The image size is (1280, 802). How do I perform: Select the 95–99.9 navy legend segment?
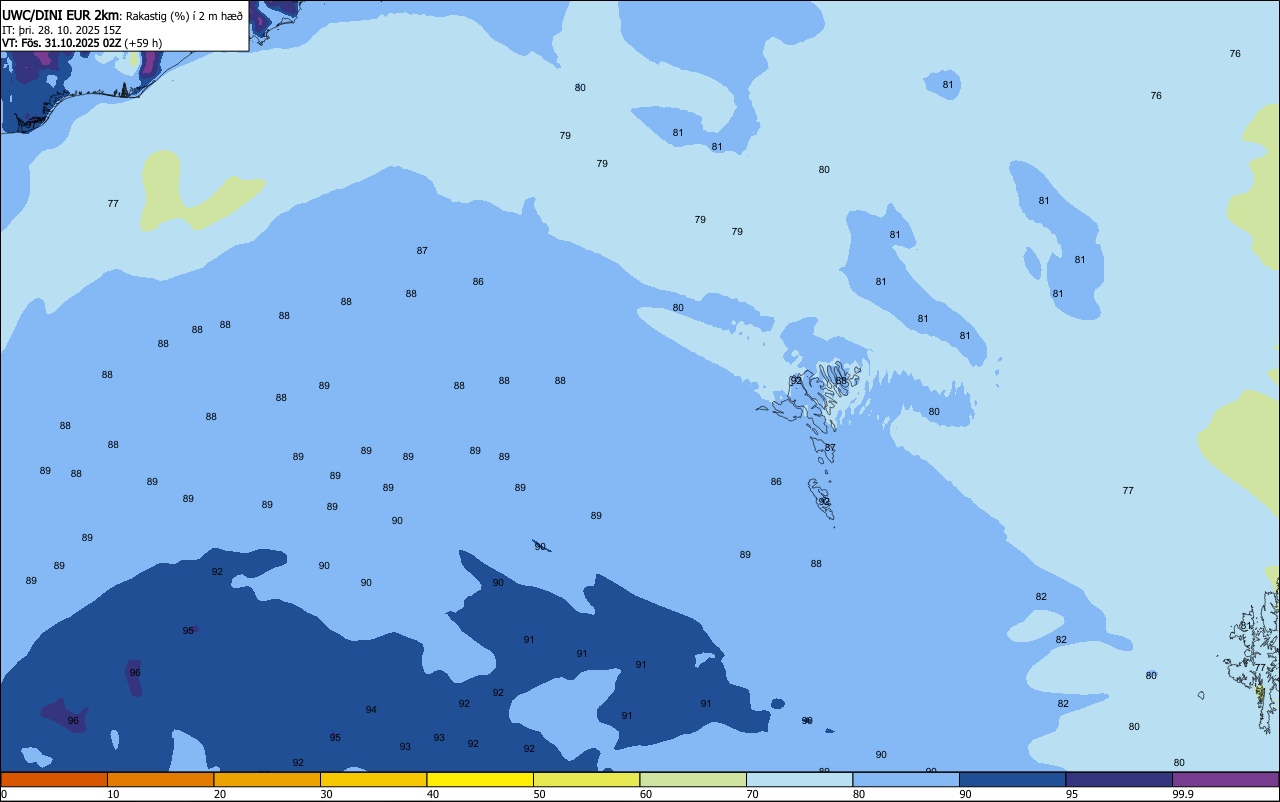(x=1119, y=779)
